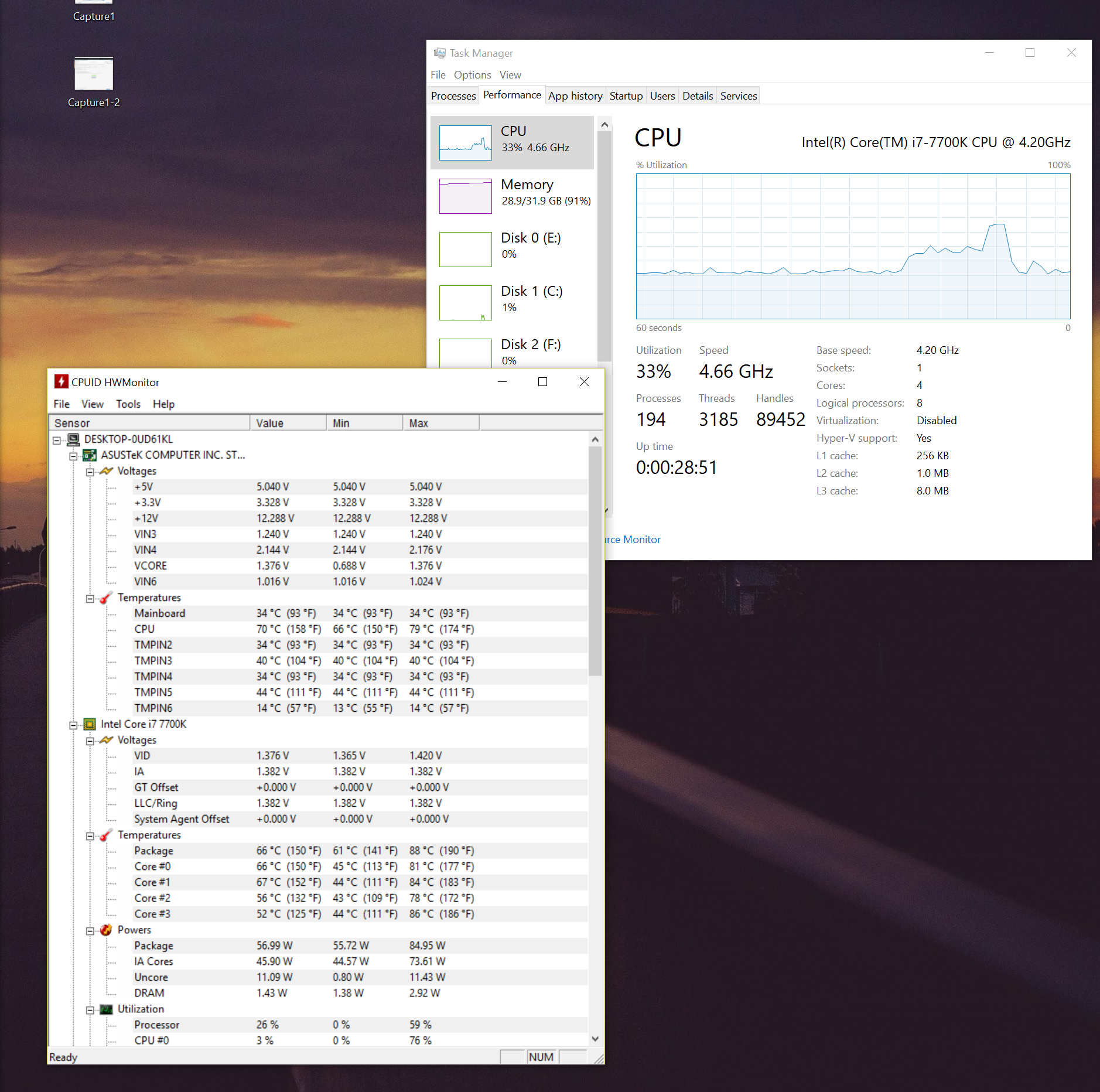Collapse the motherboard Voltages node
The height and width of the screenshot is (1092, 1100).
coord(90,472)
